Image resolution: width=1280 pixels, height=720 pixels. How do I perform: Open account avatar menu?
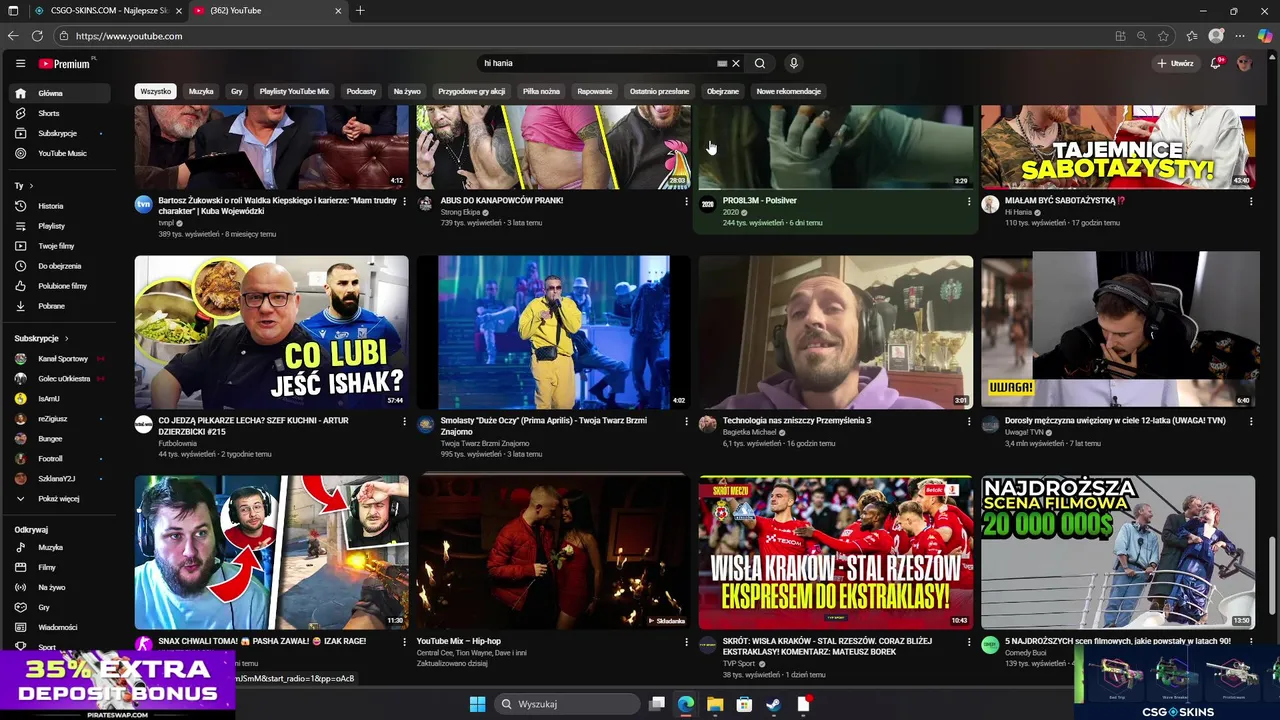tap(1244, 63)
